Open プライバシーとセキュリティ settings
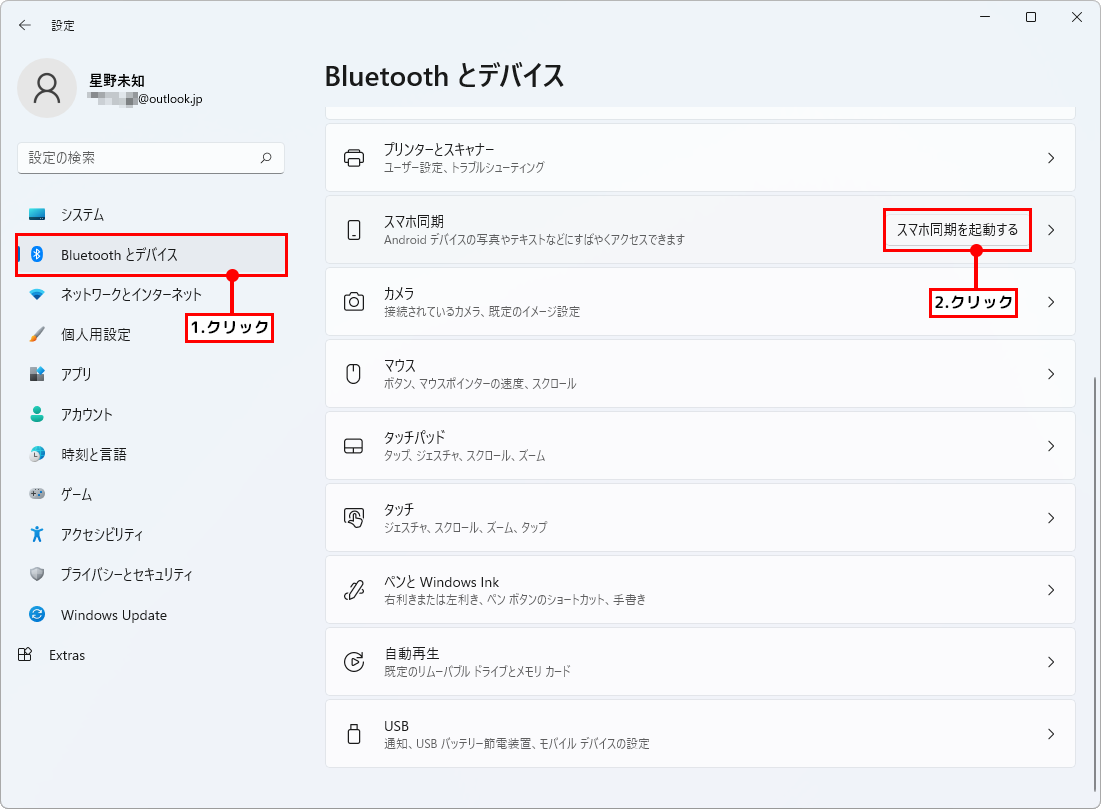The image size is (1101, 809). click(151, 574)
